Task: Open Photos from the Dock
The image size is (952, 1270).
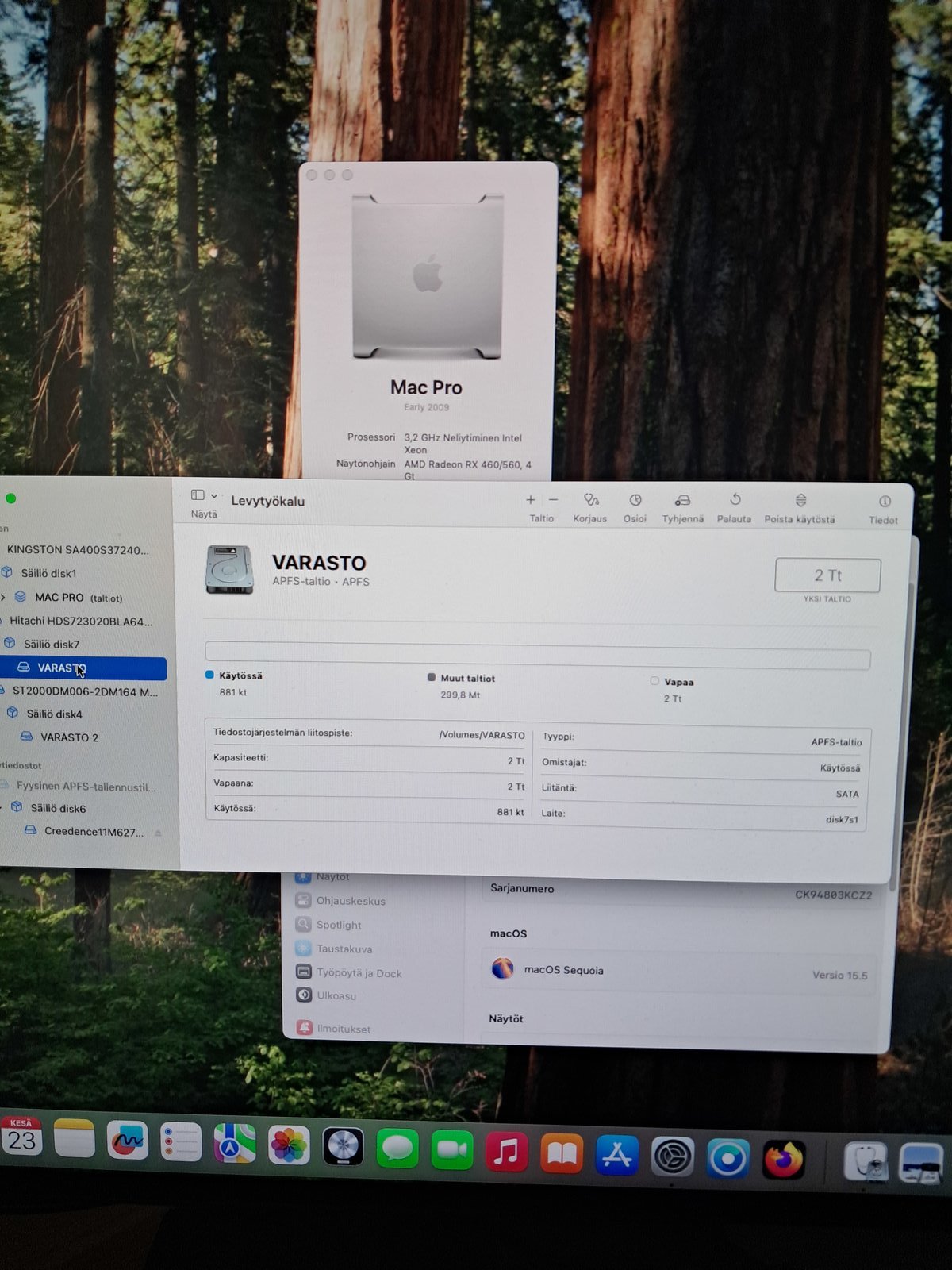Action: [289, 1145]
